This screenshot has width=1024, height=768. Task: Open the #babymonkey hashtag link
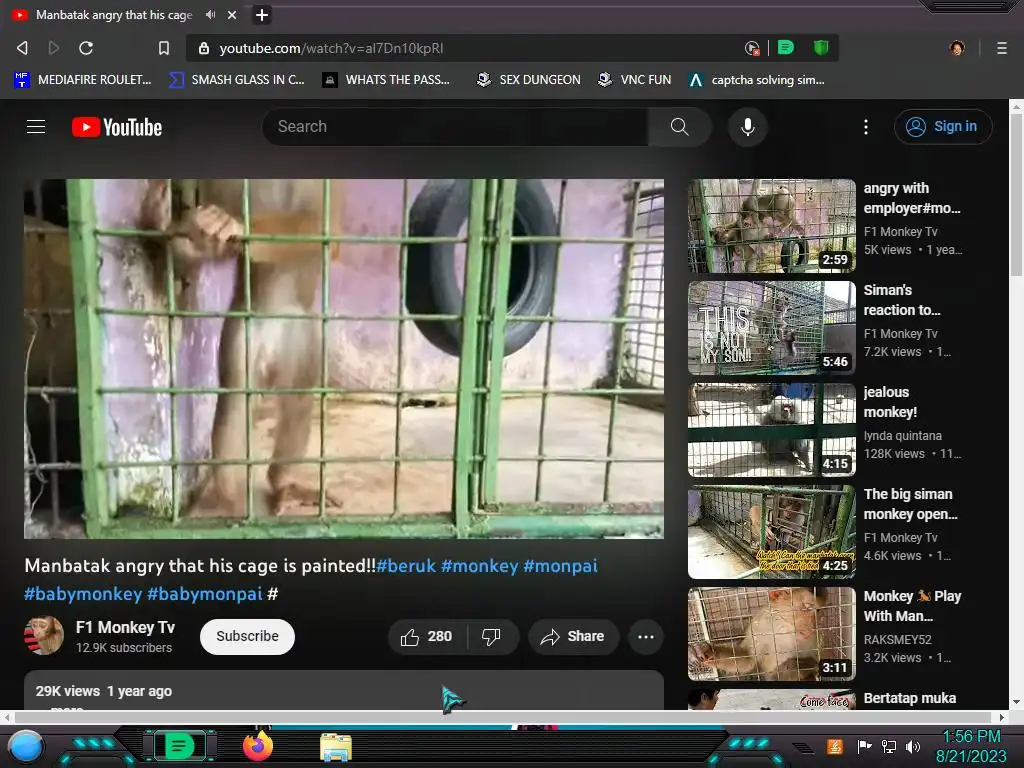pos(83,594)
